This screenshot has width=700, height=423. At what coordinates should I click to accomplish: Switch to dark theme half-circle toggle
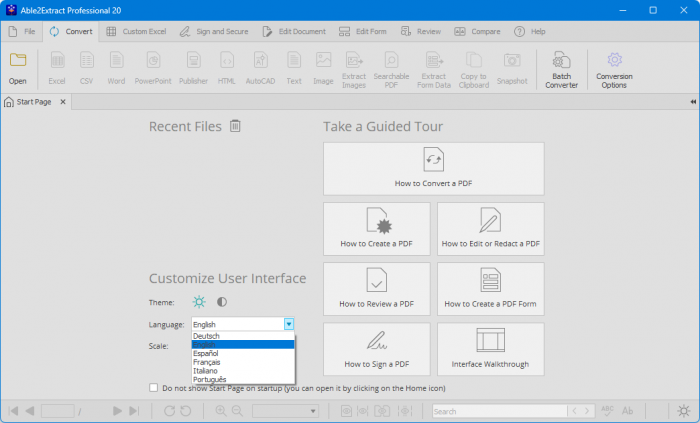221,301
